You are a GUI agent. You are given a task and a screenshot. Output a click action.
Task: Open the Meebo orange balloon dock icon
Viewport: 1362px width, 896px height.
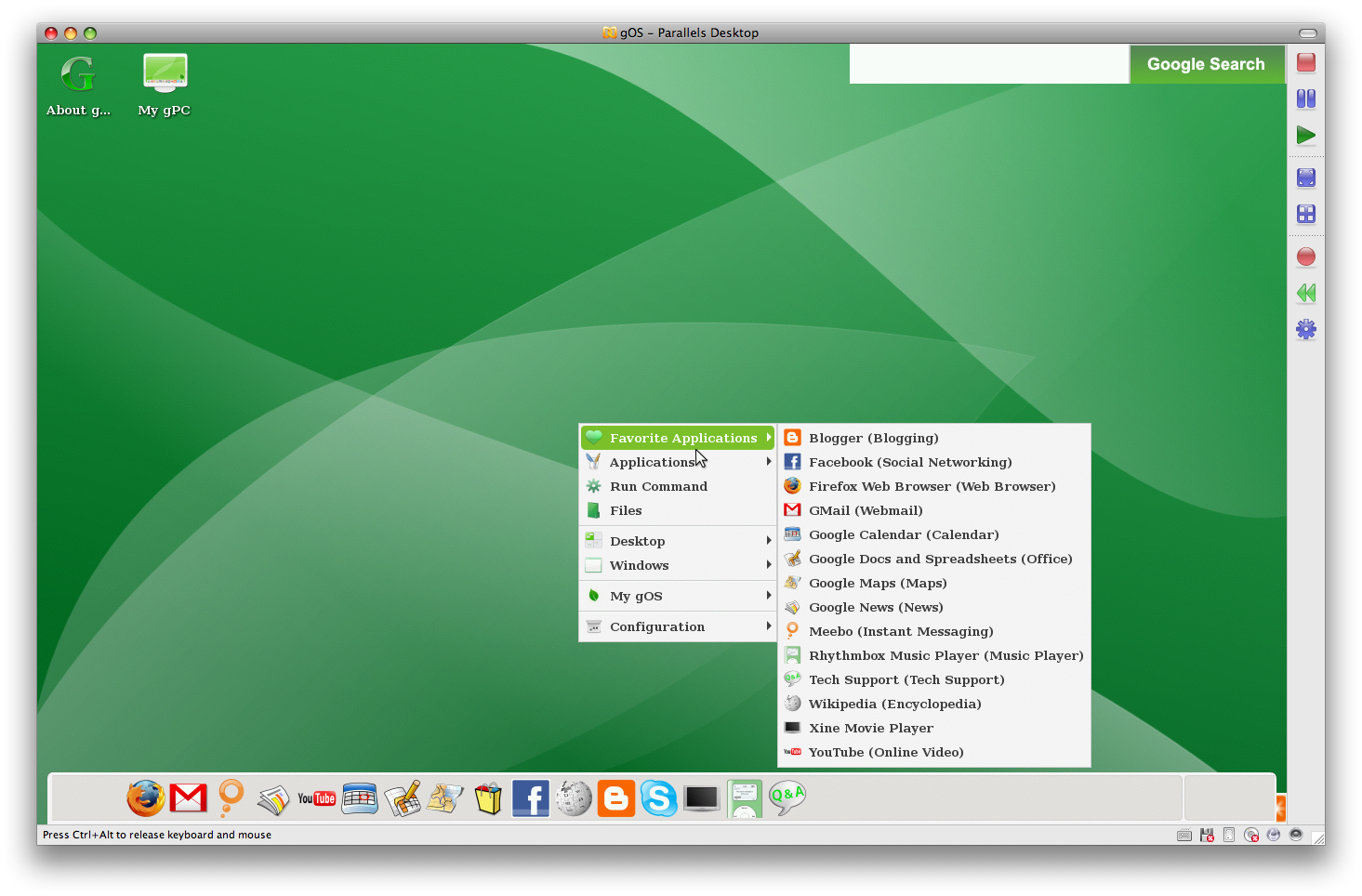(x=231, y=797)
